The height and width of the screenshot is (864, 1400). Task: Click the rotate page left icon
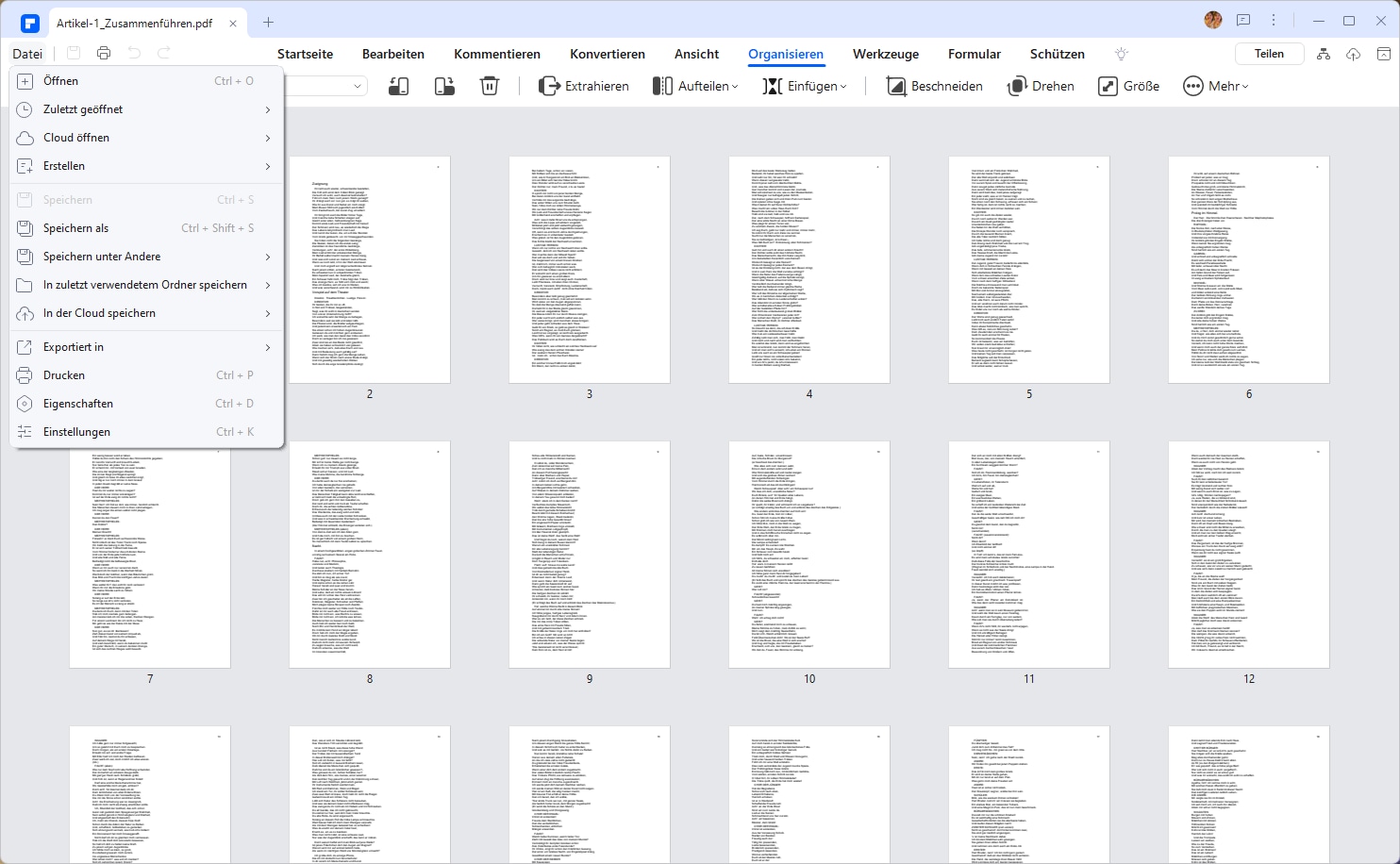point(399,86)
